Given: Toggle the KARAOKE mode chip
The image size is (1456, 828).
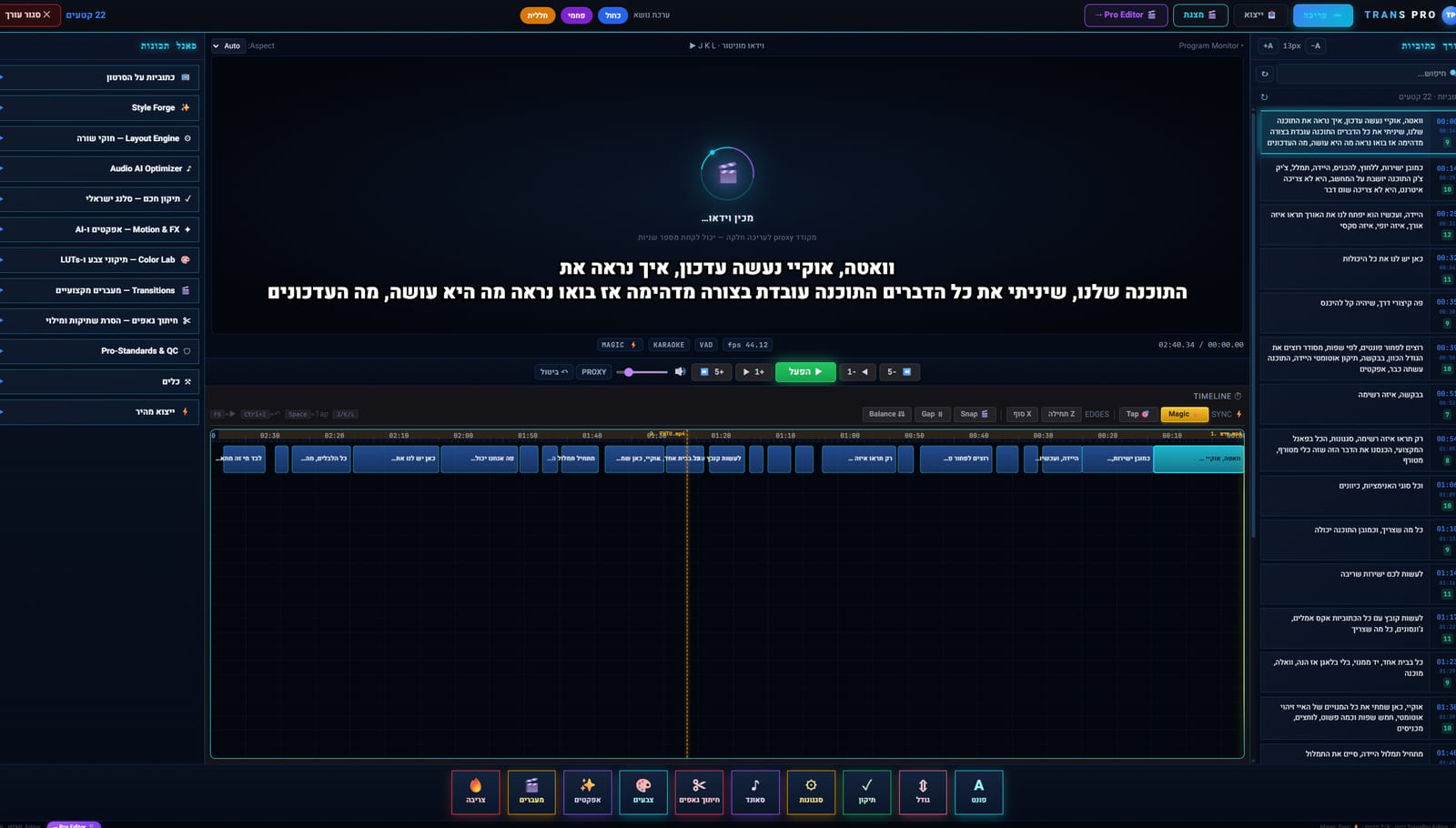Looking at the screenshot, I should 669,345.
